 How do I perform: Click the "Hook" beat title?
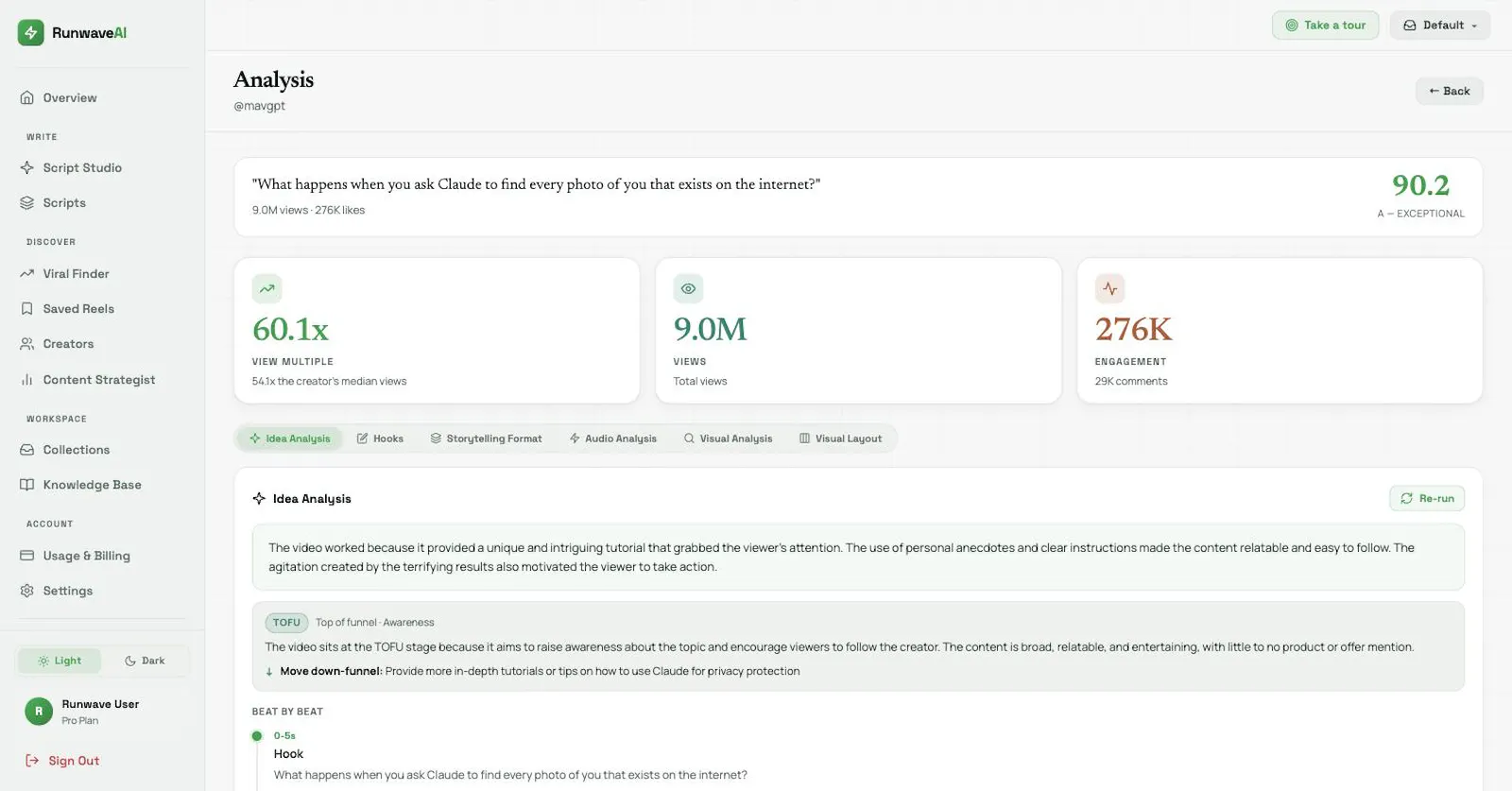(288, 754)
